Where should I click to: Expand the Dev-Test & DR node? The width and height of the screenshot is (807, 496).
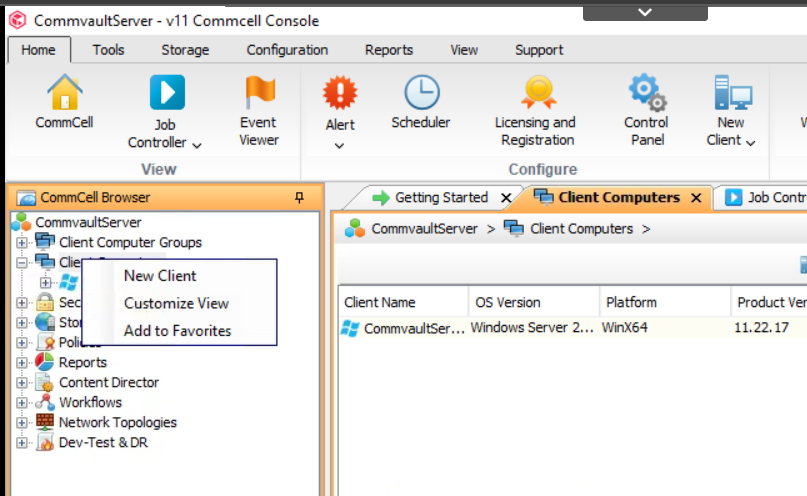[x=22, y=442]
